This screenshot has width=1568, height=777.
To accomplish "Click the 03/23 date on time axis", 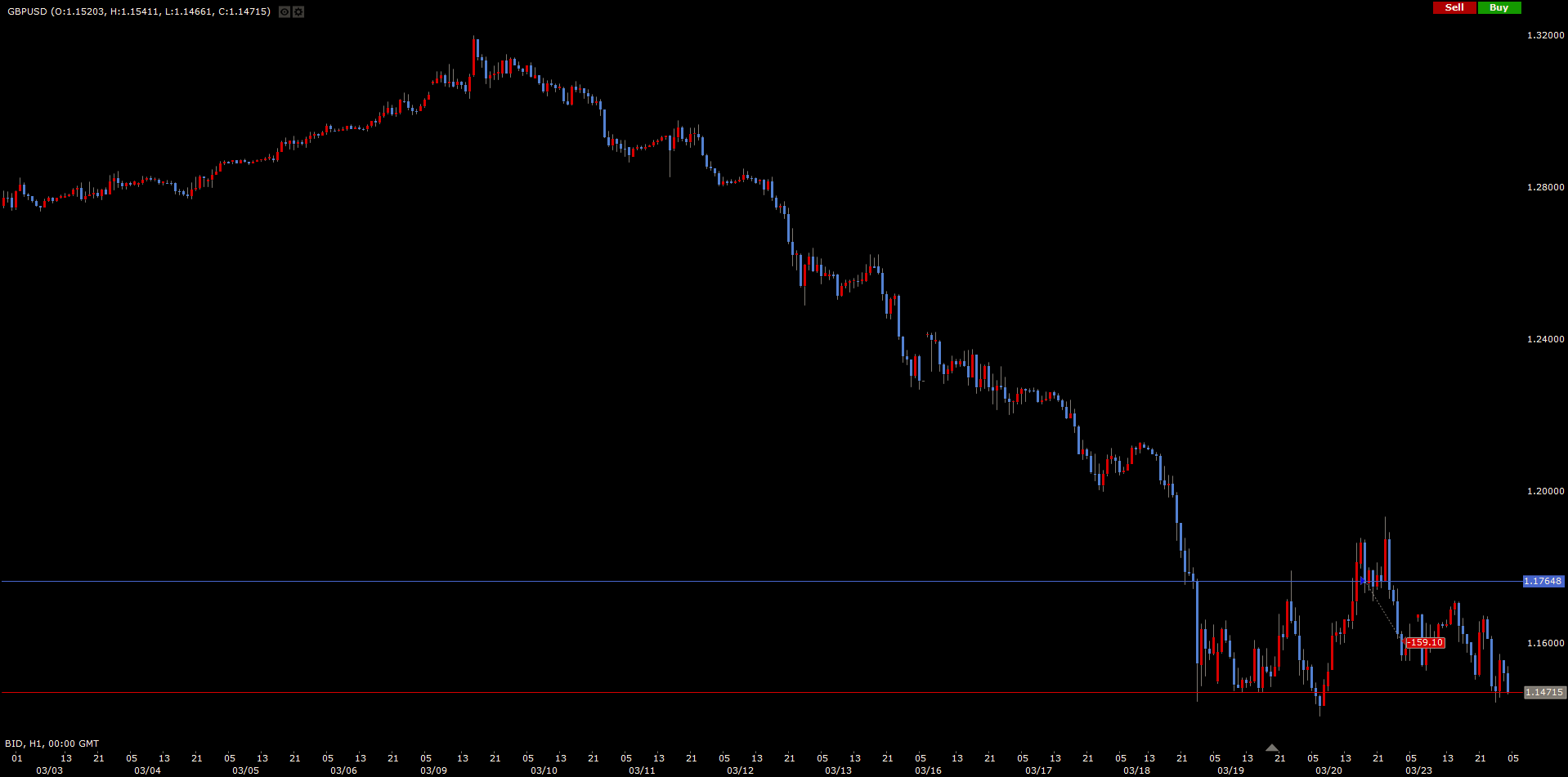I will coord(1418,770).
